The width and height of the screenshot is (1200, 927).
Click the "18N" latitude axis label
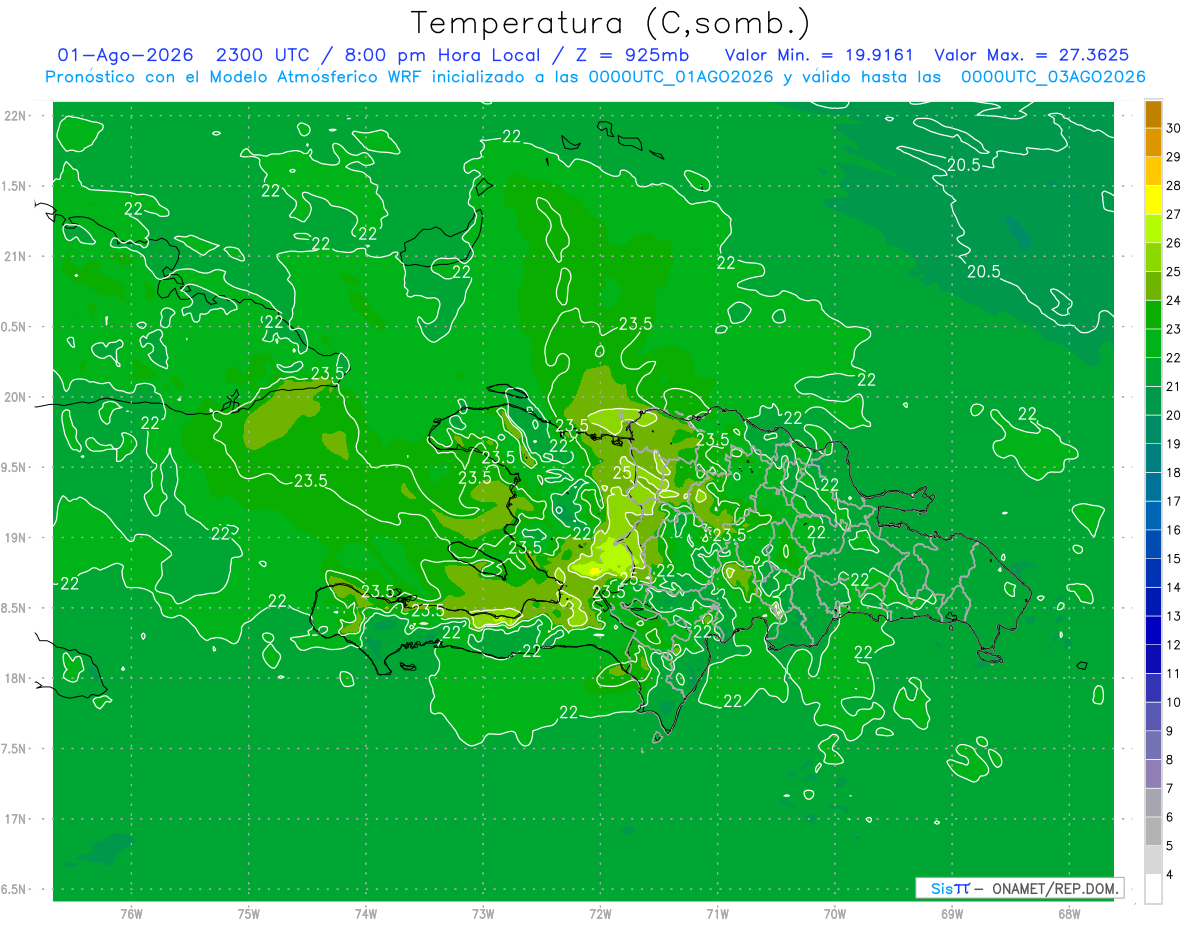(x=17, y=678)
